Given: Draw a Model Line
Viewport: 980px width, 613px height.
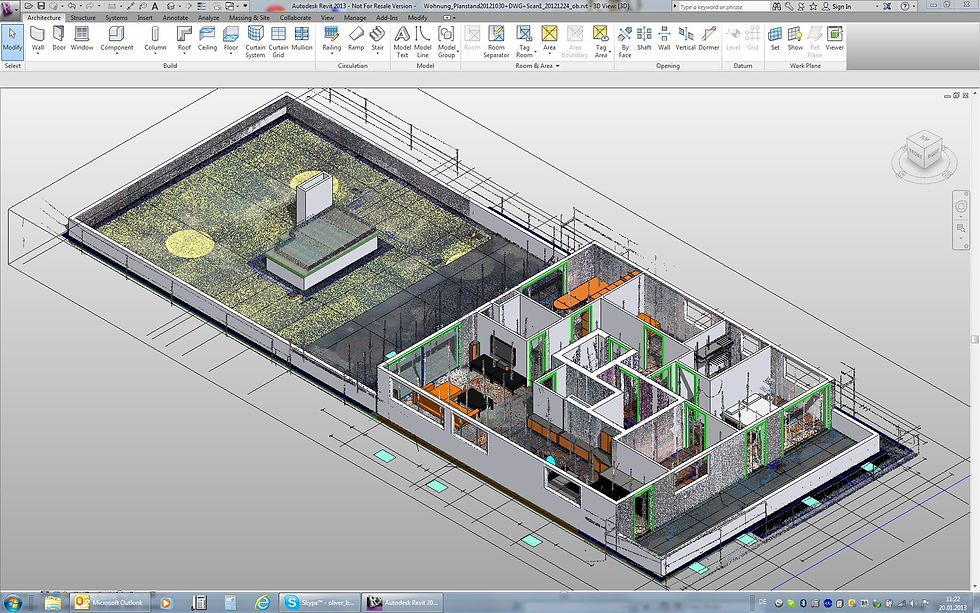Looking at the screenshot, I should (x=422, y=42).
